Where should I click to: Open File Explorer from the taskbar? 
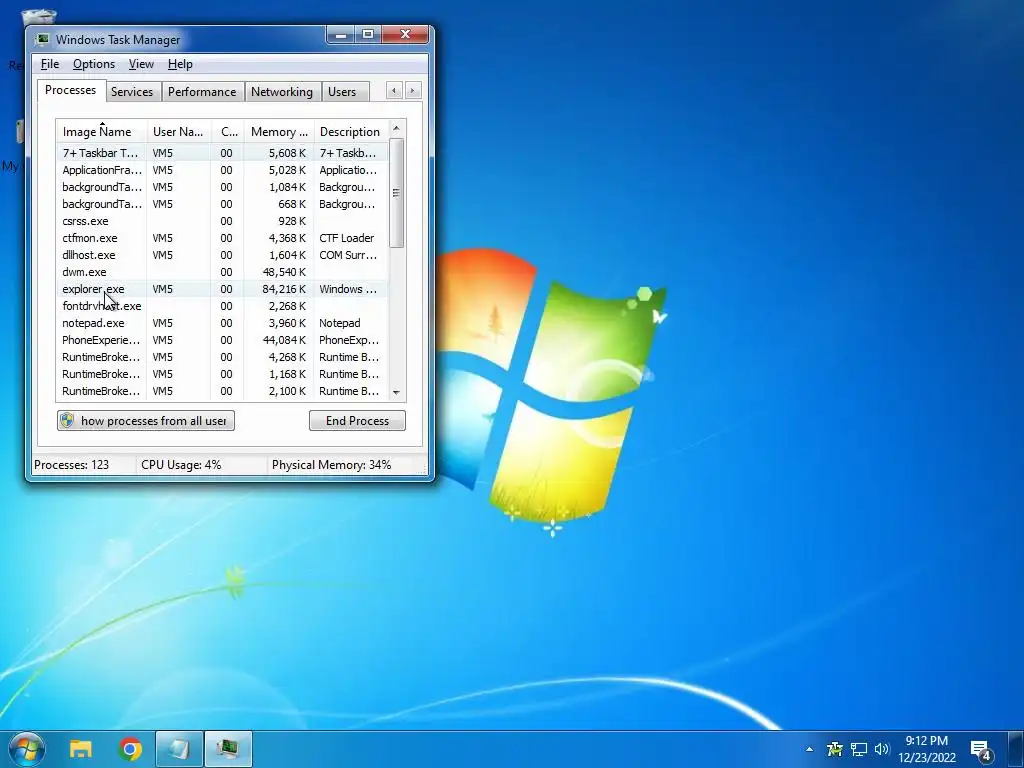pos(81,749)
